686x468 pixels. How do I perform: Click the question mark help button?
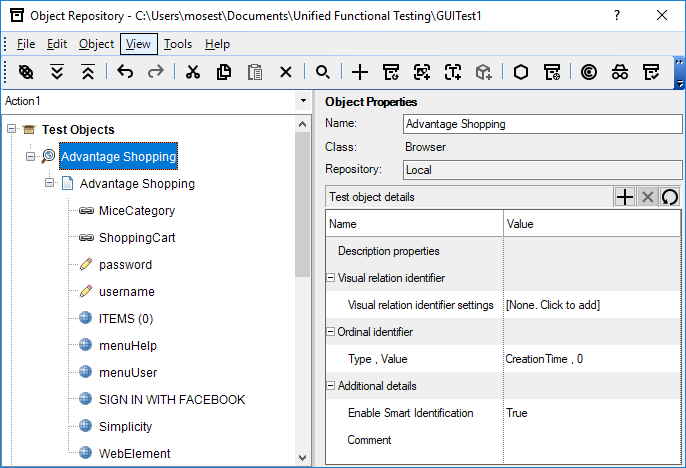617,16
